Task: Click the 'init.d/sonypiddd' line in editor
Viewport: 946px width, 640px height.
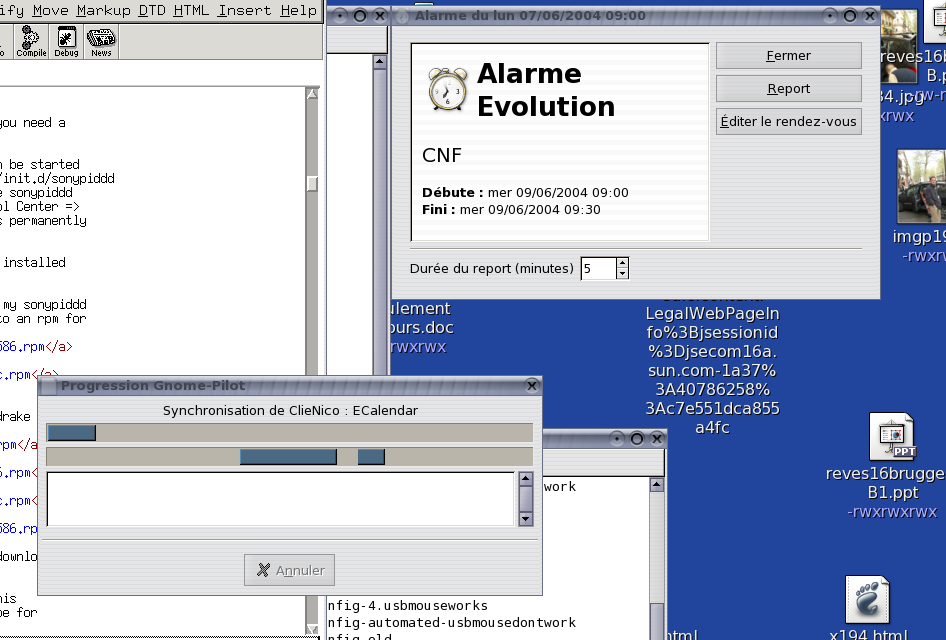Action: [57, 179]
